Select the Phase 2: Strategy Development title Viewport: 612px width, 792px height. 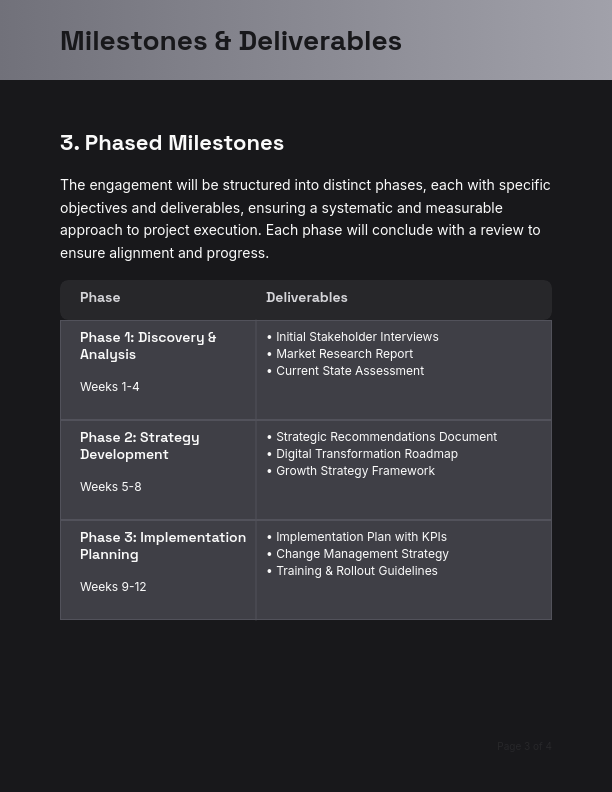point(140,446)
